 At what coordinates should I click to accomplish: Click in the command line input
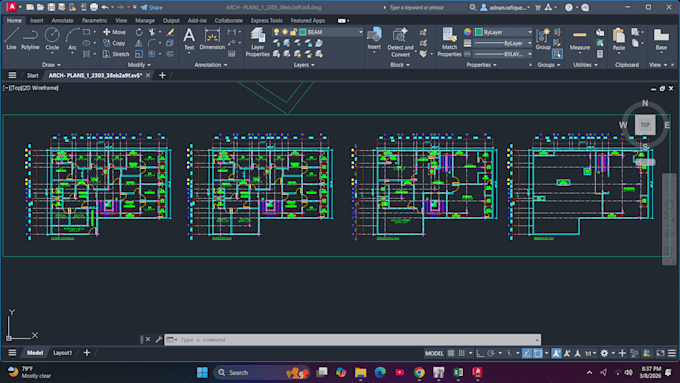click(x=356, y=340)
